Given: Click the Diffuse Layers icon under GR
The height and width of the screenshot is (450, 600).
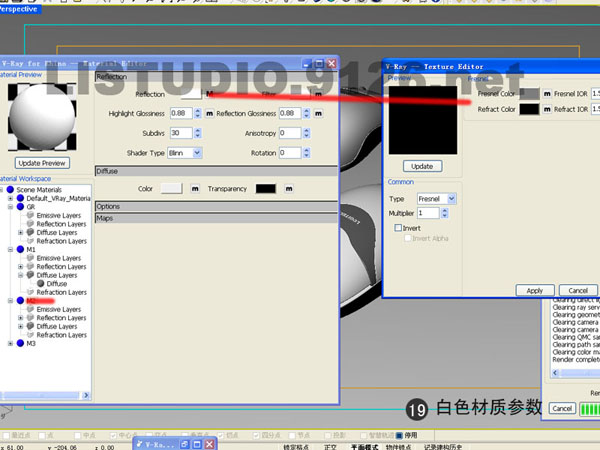Looking at the screenshot, I should [30, 232].
